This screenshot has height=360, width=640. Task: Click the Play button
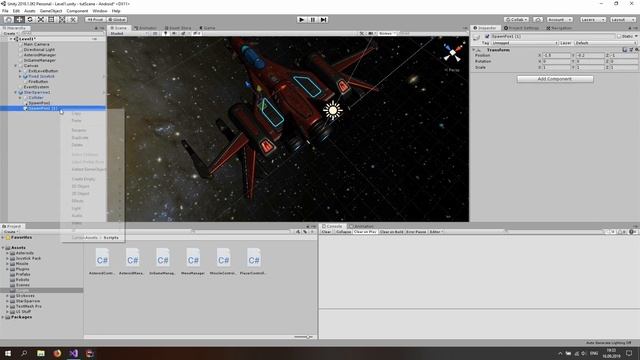[302, 20]
